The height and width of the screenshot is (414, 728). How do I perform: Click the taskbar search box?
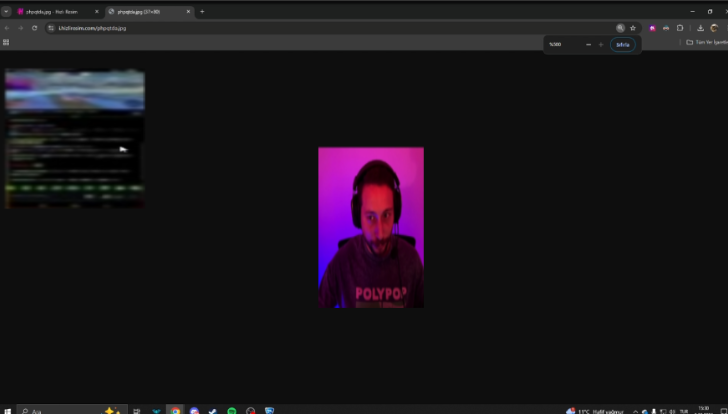click(72, 411)
